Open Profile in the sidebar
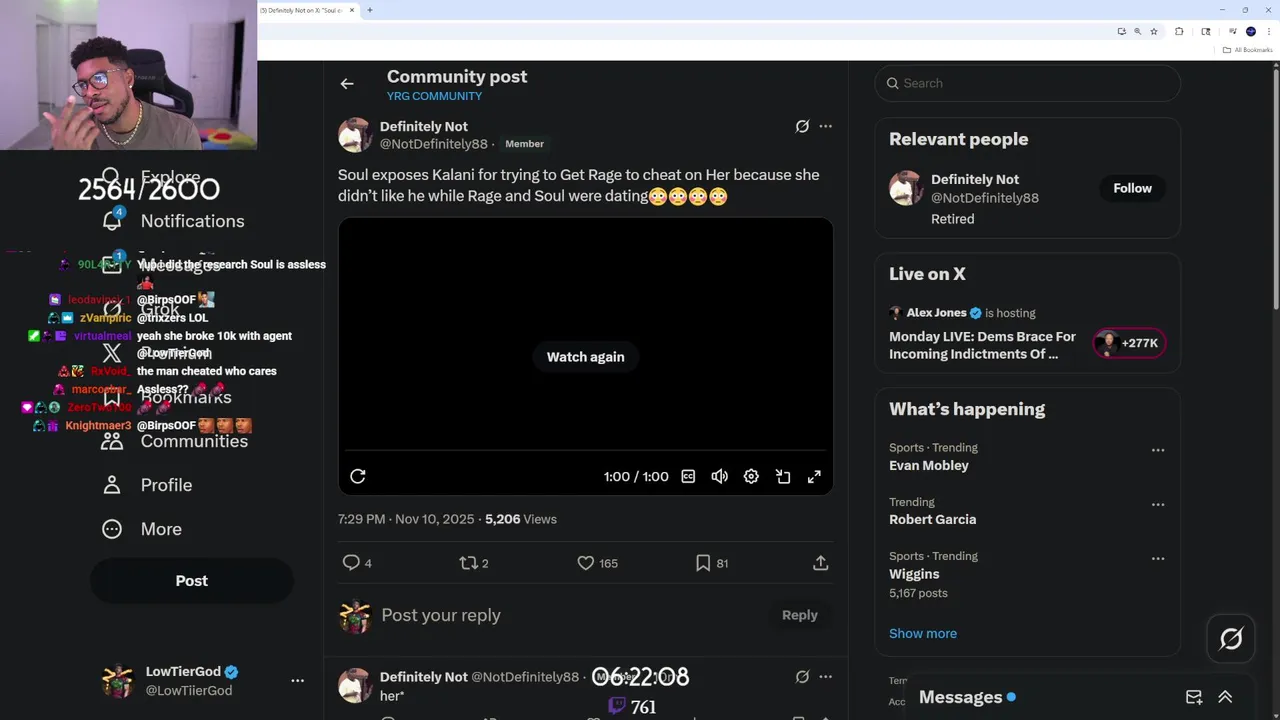The height and width of the screenshot is (720, 1280). click(148, 485)
